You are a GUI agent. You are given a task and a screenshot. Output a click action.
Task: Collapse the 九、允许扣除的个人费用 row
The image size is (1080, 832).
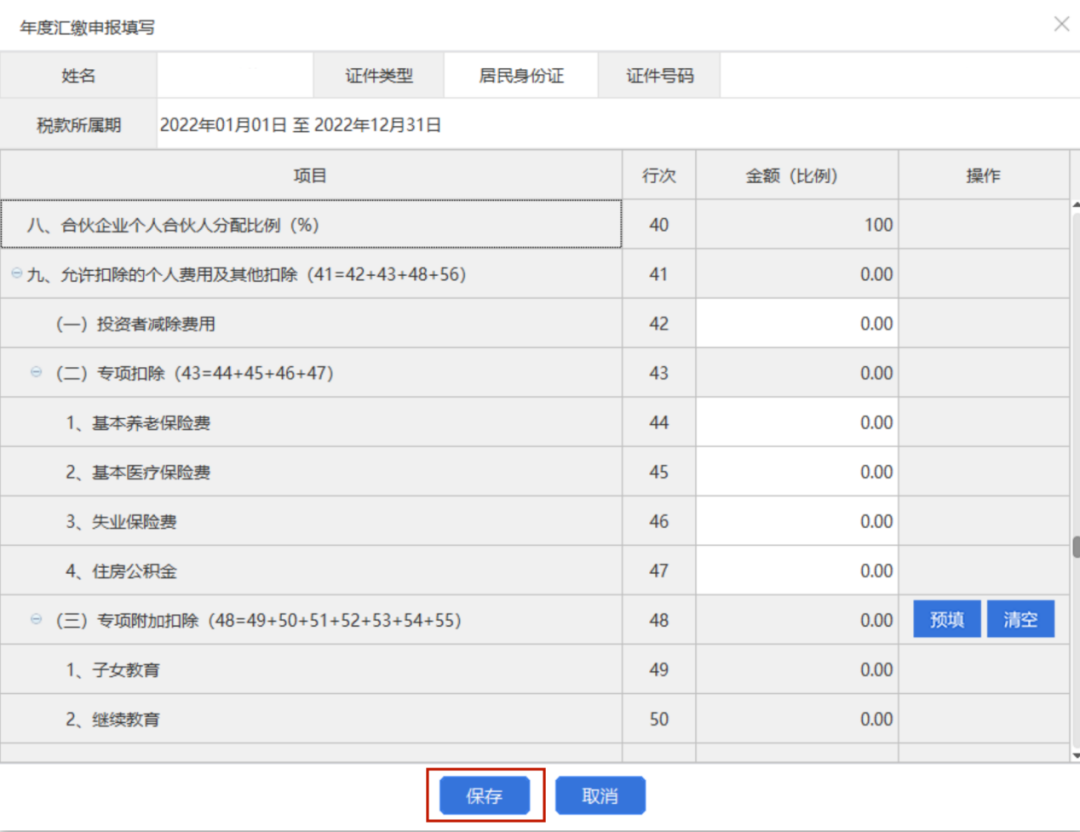[16, 273]
